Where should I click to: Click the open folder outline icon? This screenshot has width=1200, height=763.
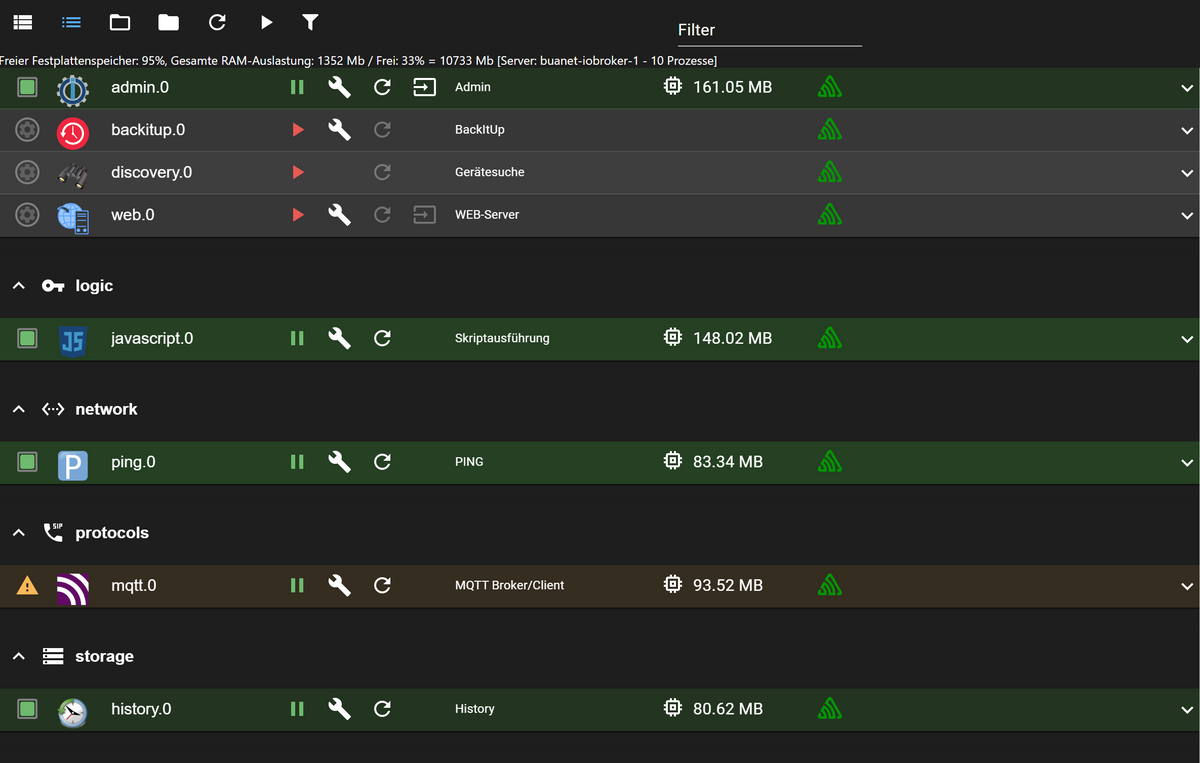coord(120,22)
